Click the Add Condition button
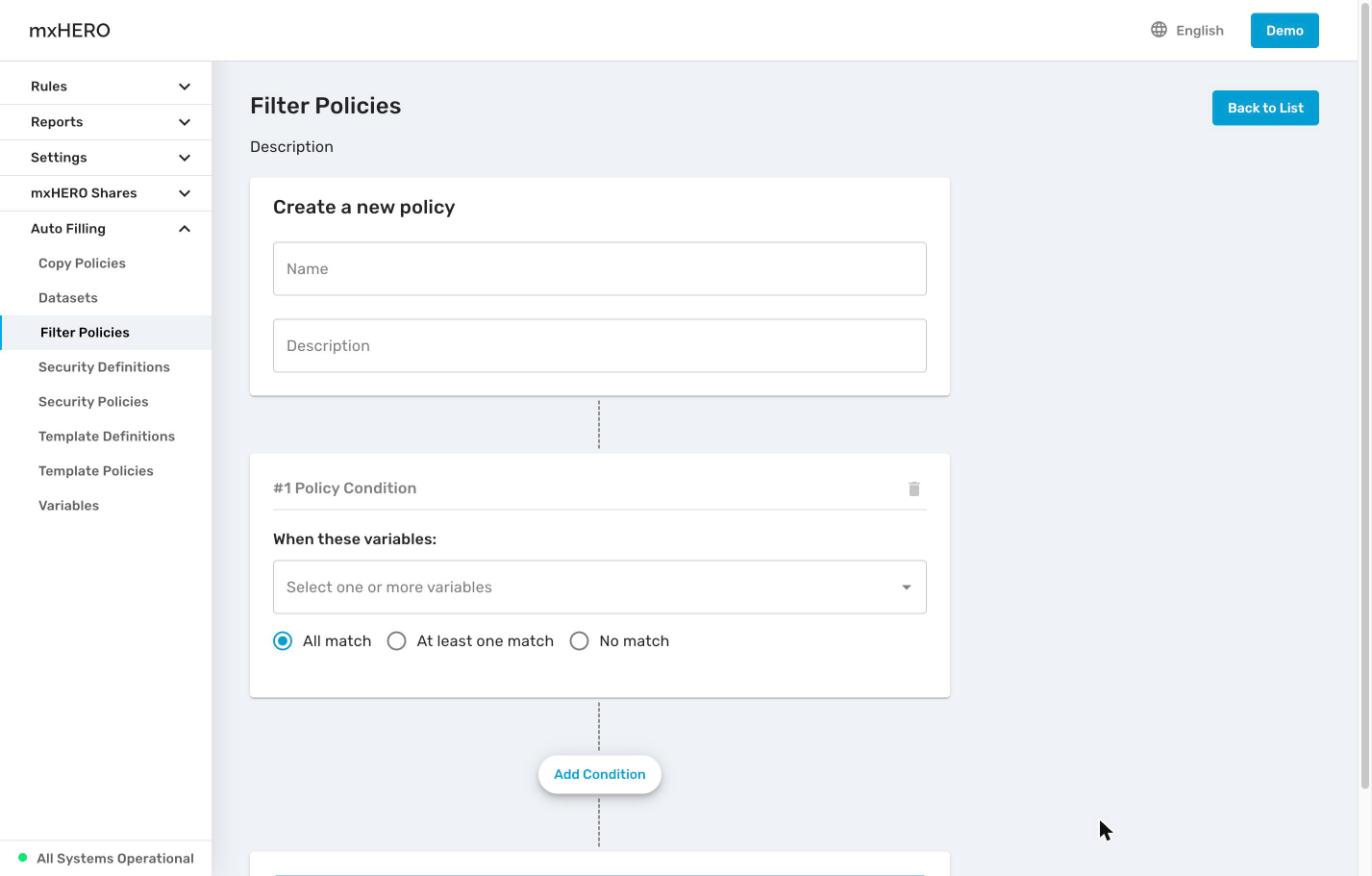The image size is (1372, 876). [x=600, y=775]
